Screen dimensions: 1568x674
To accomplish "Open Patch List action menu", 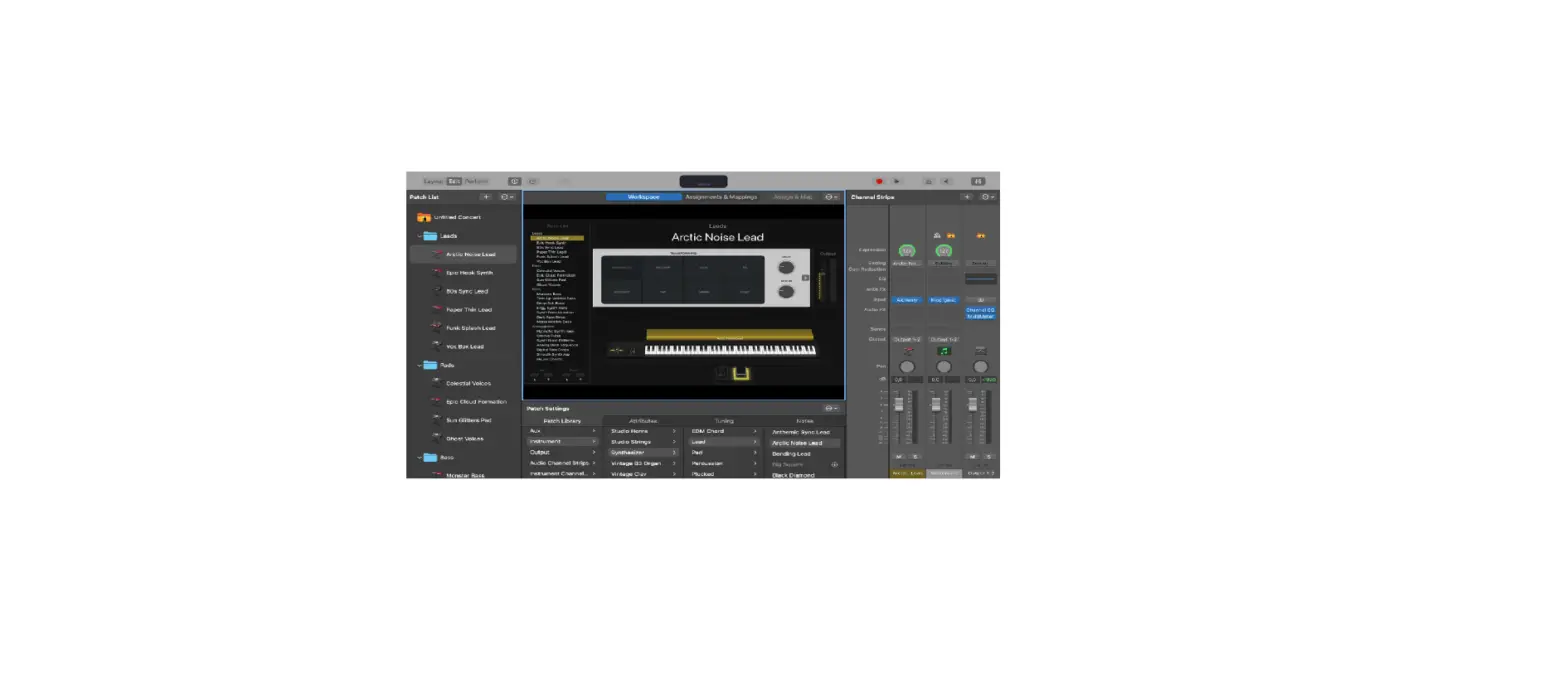I will [x=507, y=197].
